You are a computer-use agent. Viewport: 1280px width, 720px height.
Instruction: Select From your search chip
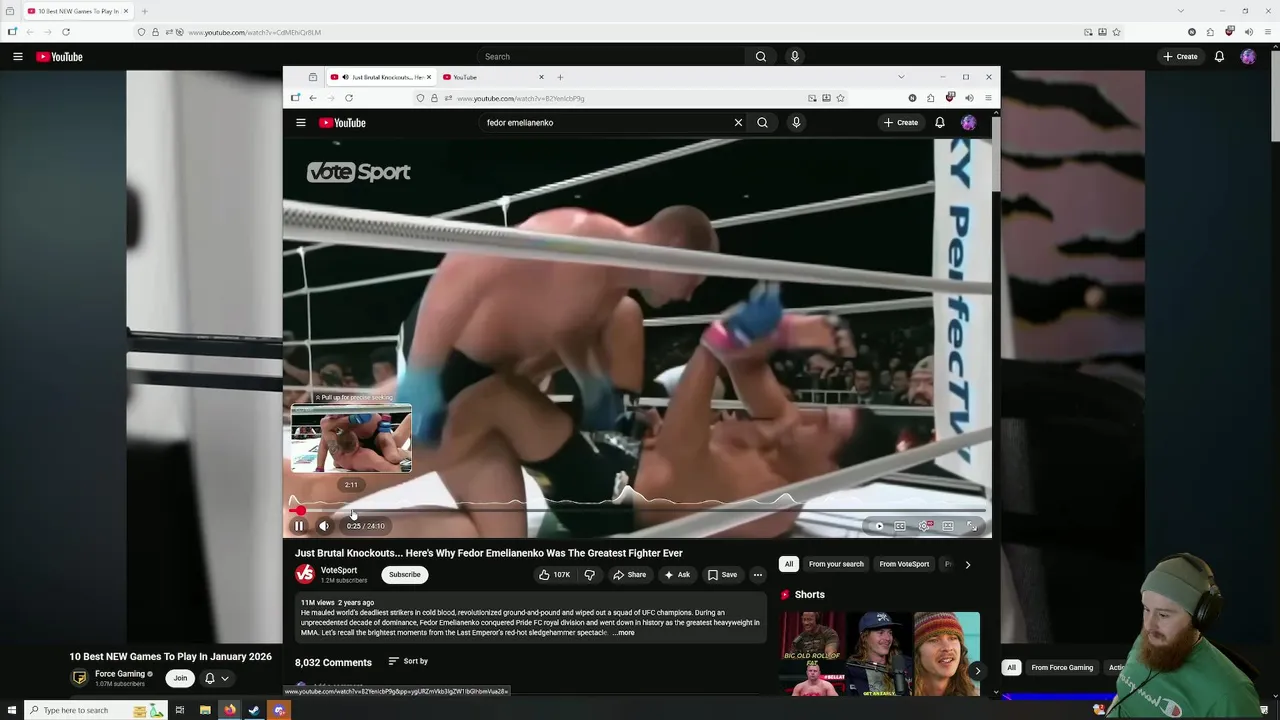point(836,564)
